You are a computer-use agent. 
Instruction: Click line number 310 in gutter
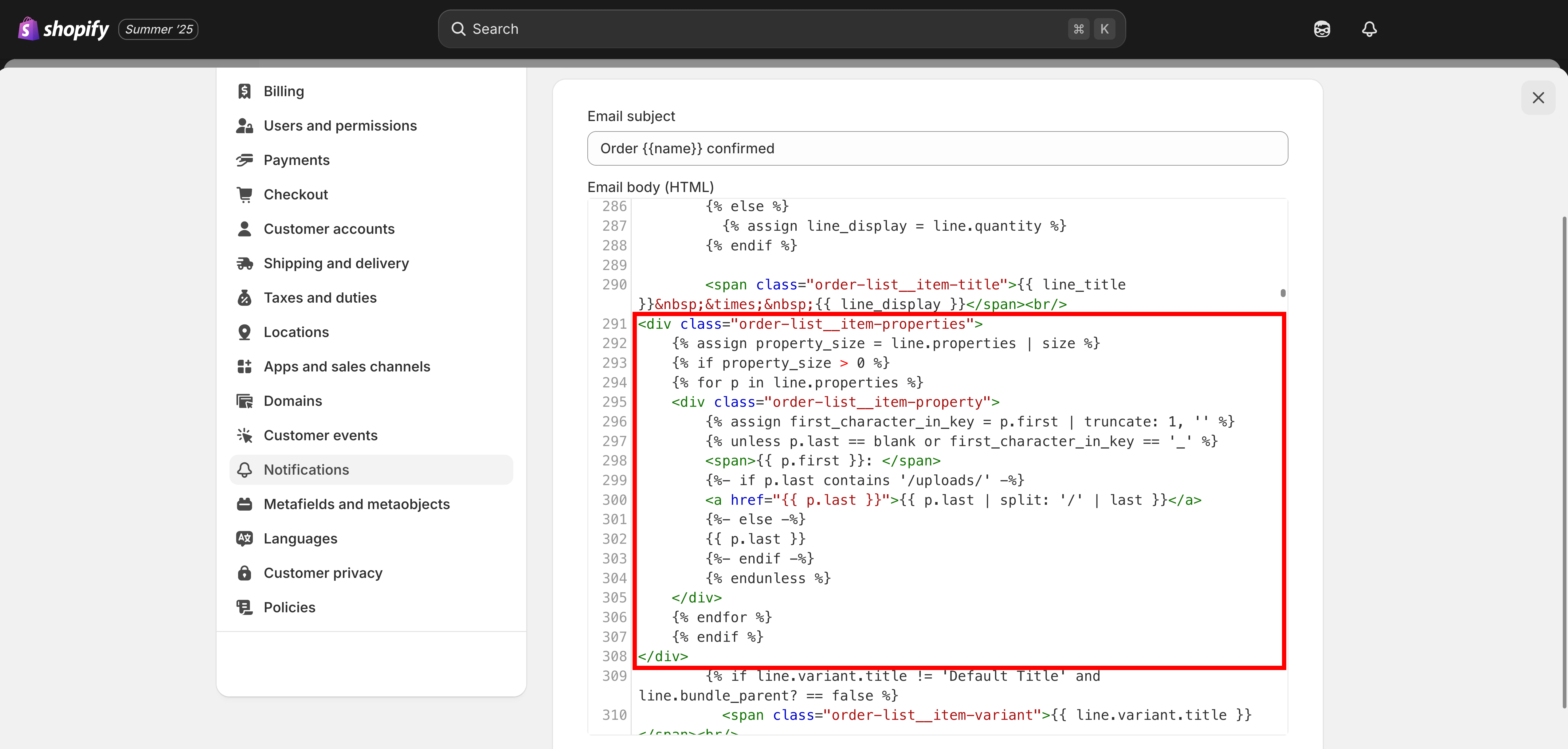tap(614, 715)
